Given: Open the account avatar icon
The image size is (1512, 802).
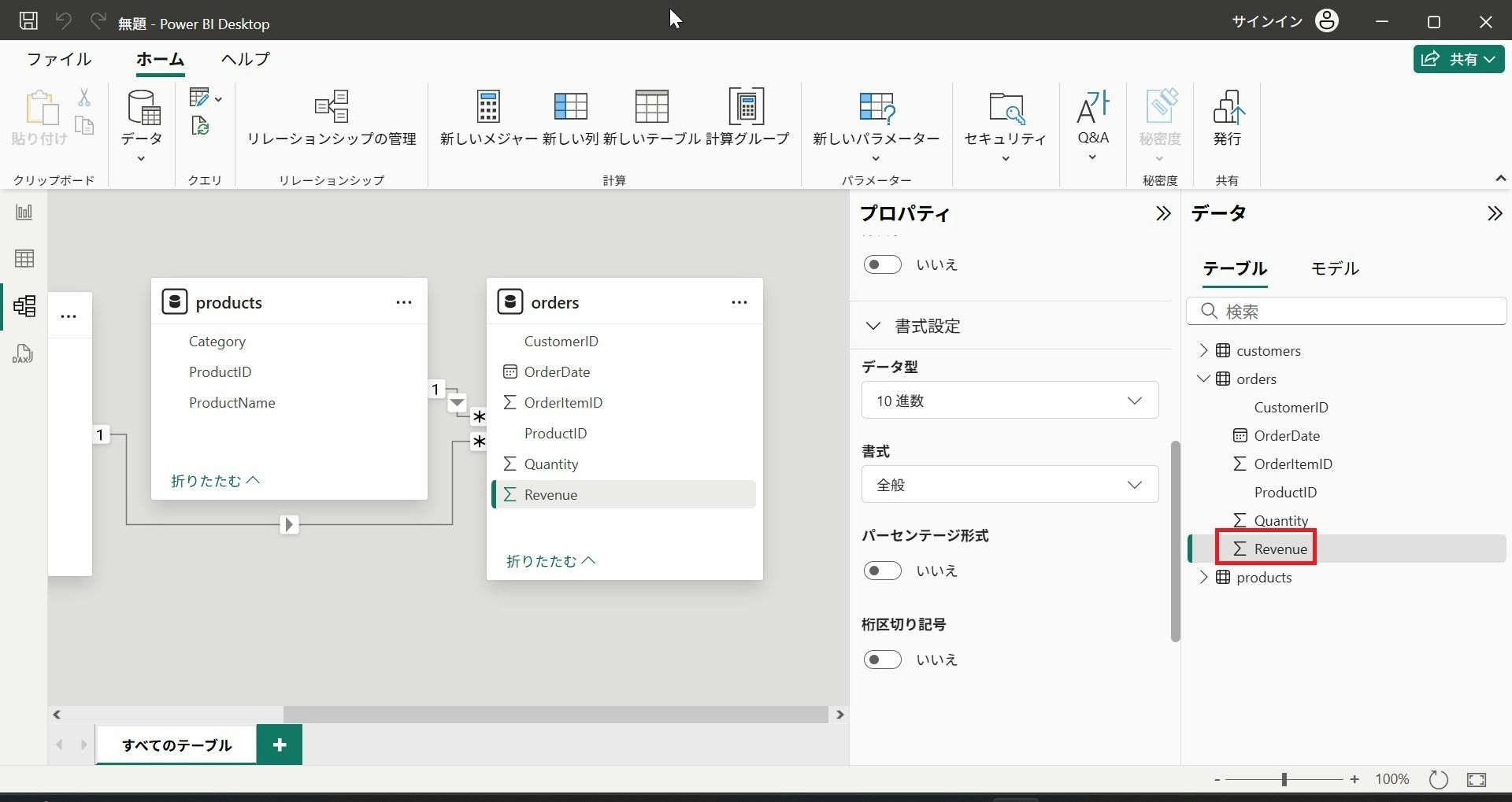Looking at the screenshot, I should tap(1327, 21).
